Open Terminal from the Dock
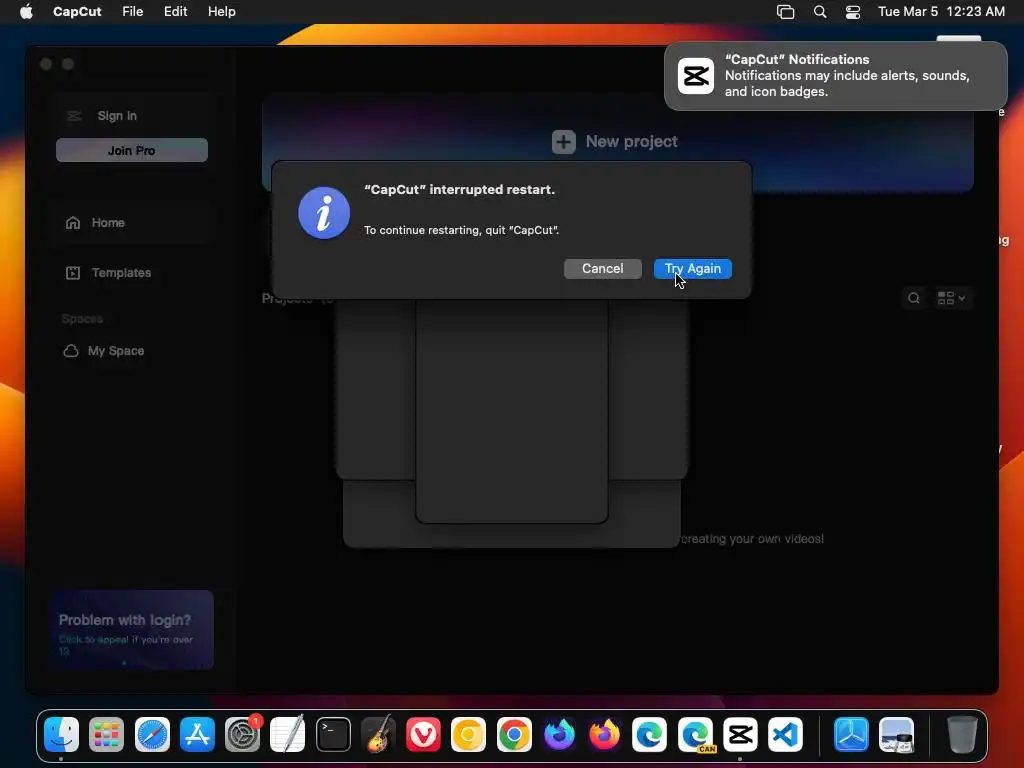 [x=333, y=735]
